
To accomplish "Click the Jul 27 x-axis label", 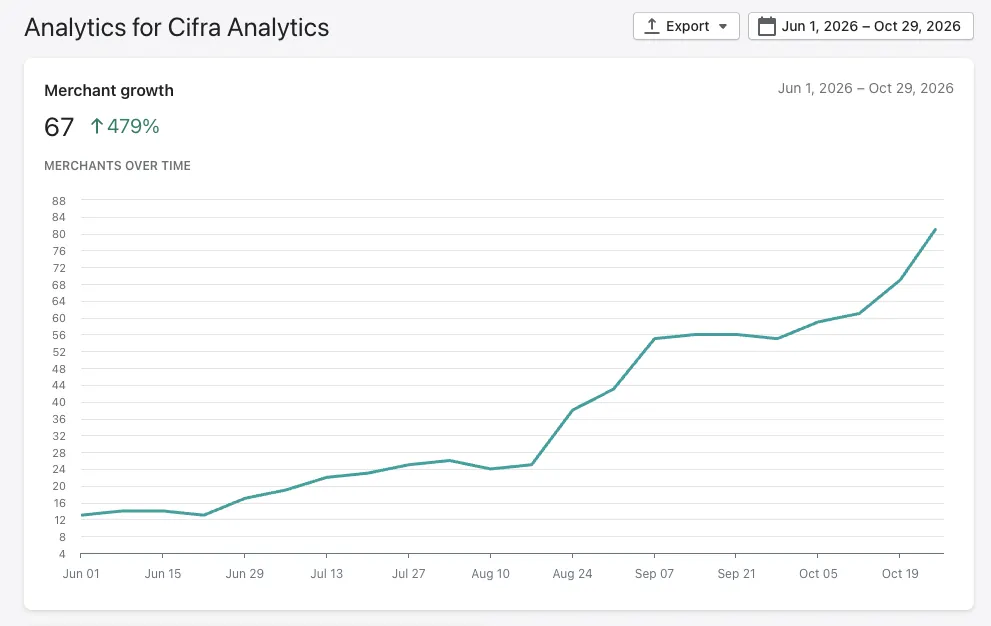I will coord(408,574).
